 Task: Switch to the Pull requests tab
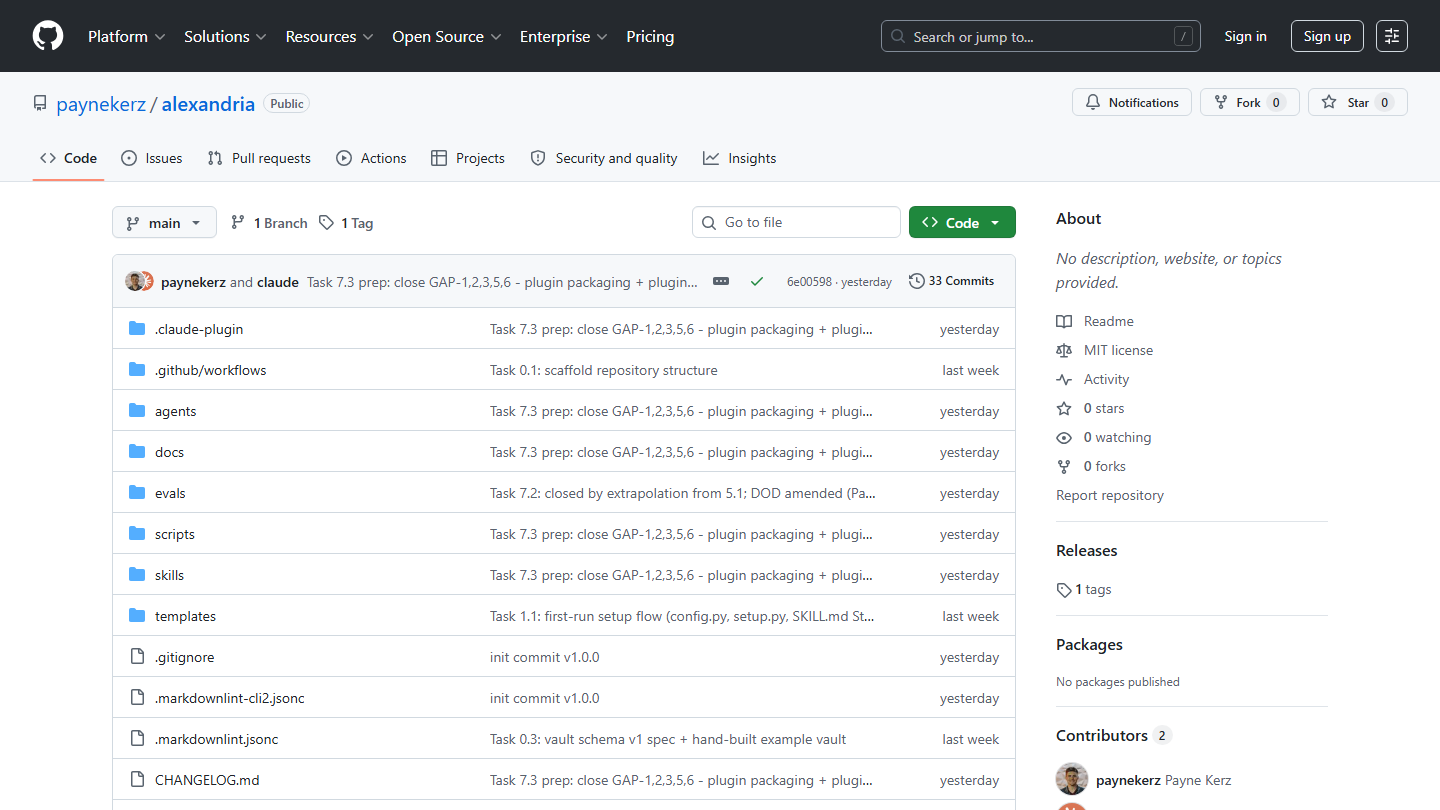(x=259, y=158)
